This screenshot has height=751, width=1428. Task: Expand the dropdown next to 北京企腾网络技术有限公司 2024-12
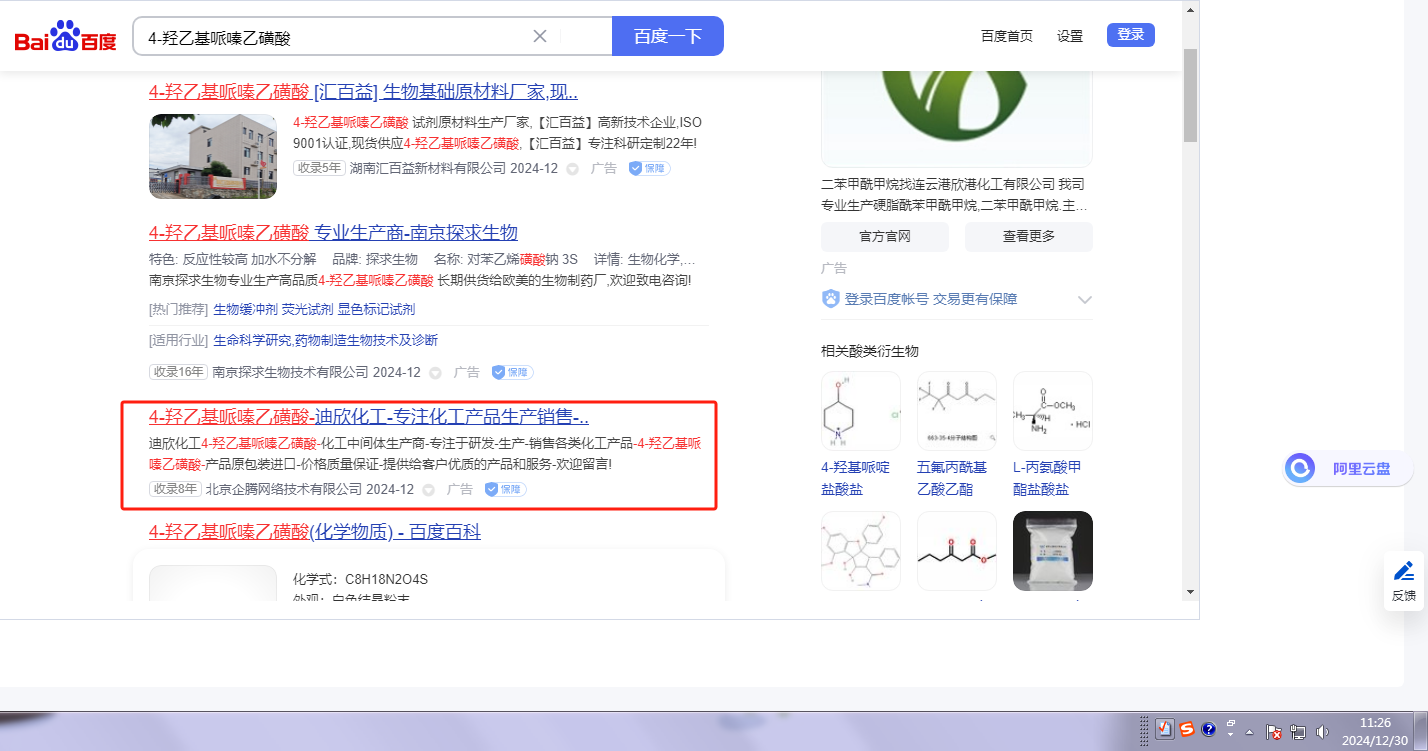[428, 490]
